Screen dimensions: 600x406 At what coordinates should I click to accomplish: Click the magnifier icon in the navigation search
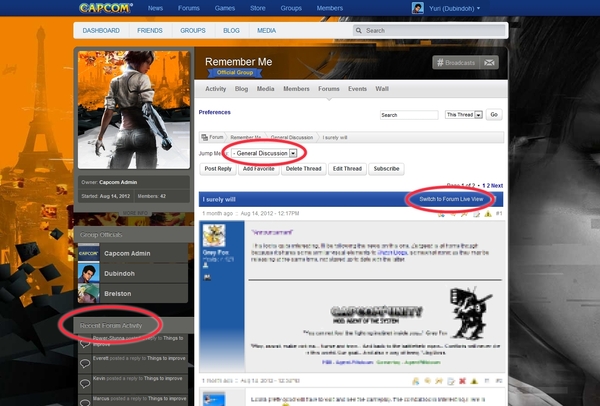(x=361, y=31)
